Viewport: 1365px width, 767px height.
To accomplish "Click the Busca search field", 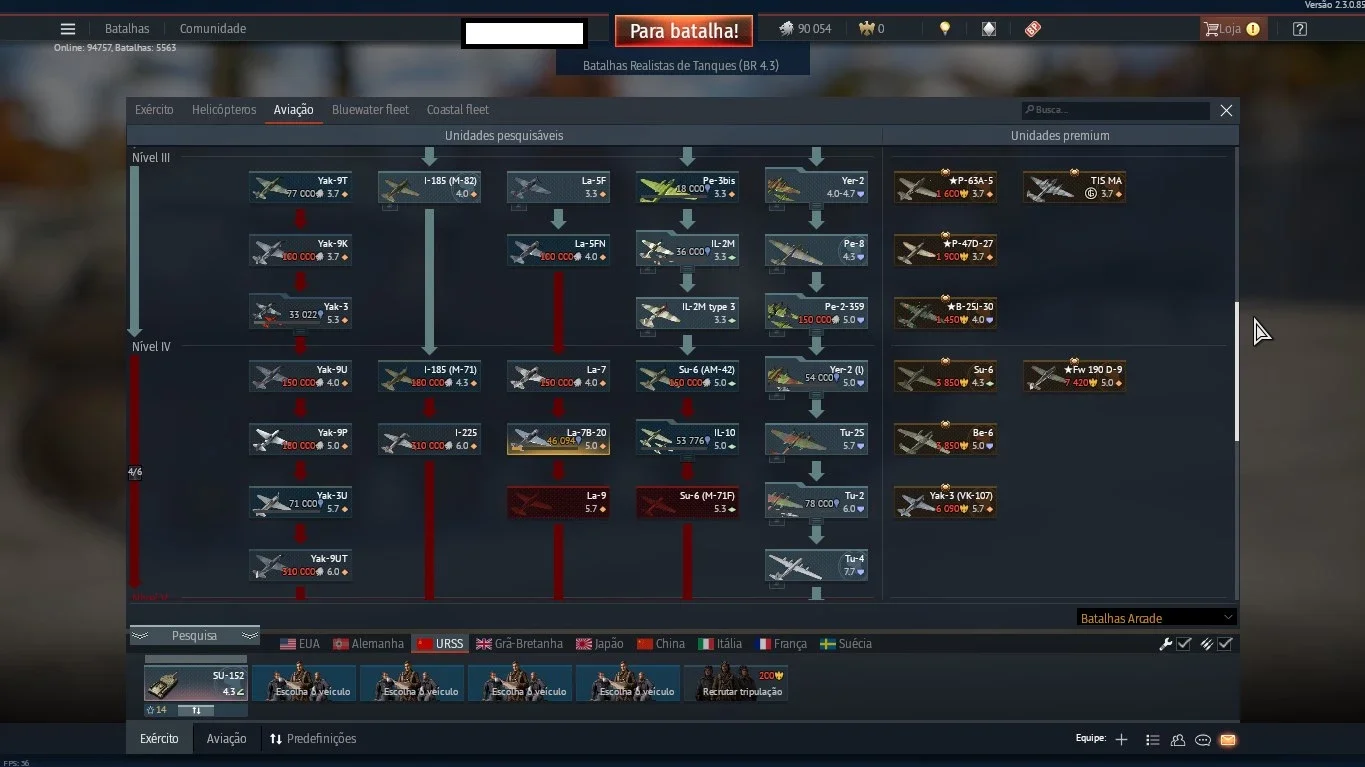I will [1115, 110].
